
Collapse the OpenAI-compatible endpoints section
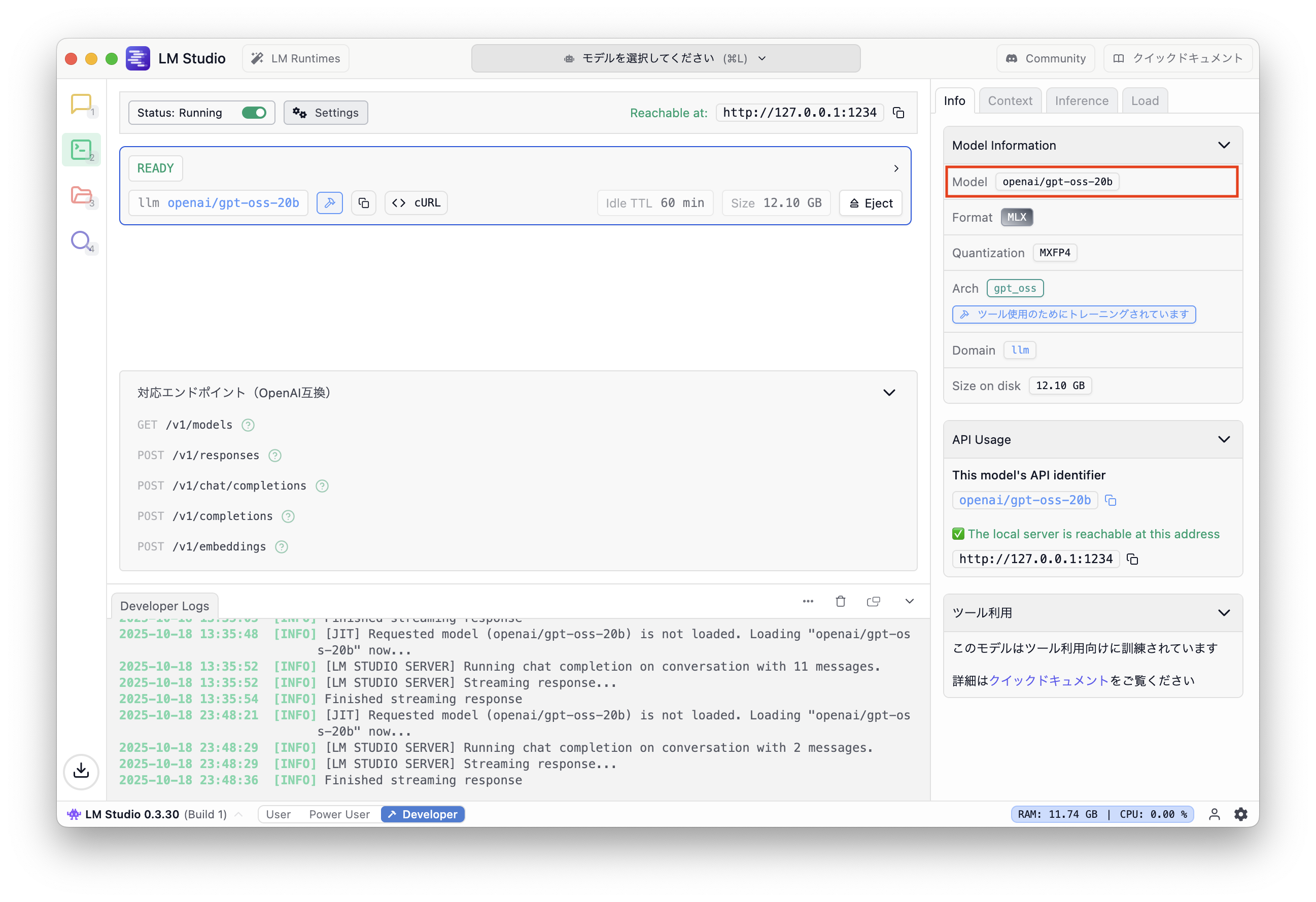[889, 393]
